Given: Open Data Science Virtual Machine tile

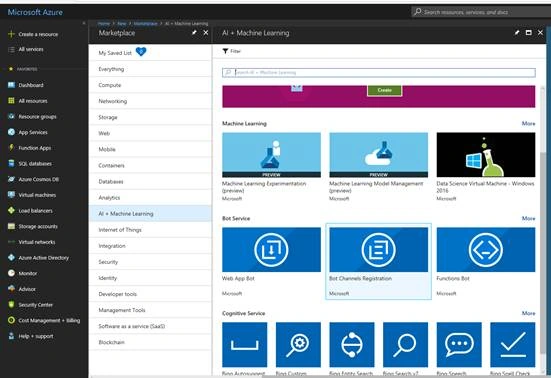Looking at the screenshot, I should point(486,167).
